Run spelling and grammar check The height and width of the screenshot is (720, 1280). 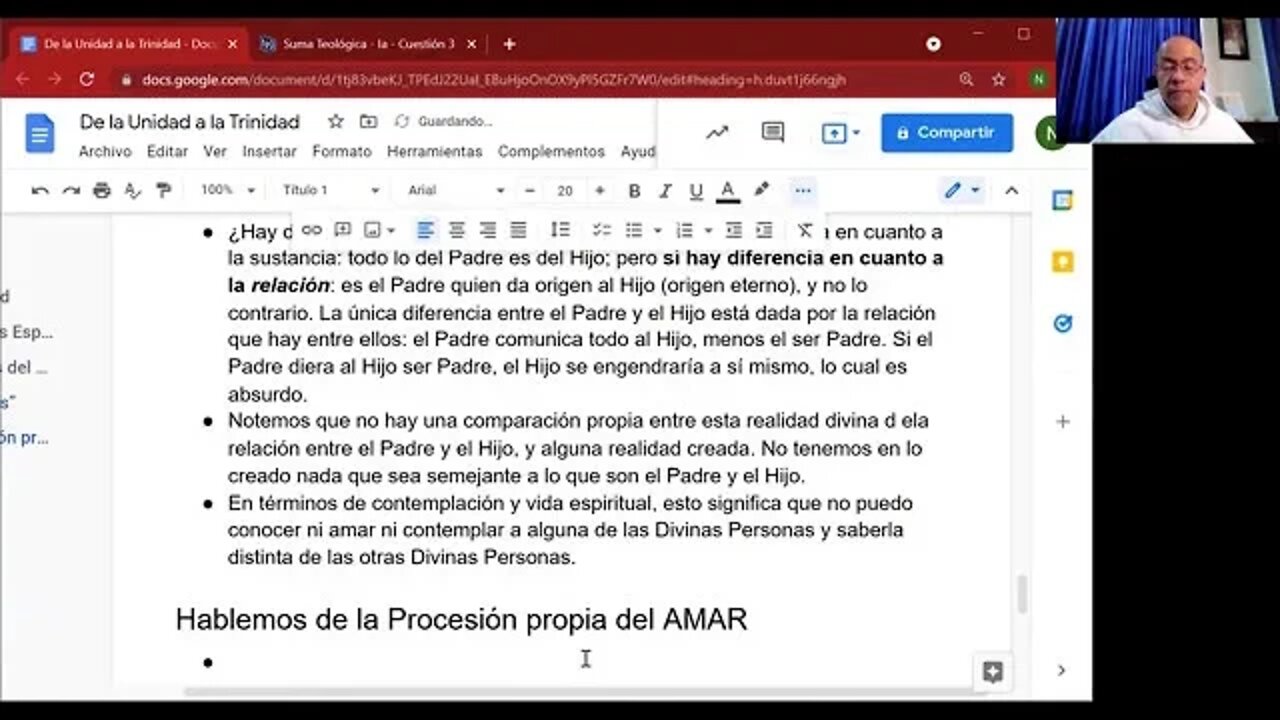pyautogui.click(x=133, y=190)
